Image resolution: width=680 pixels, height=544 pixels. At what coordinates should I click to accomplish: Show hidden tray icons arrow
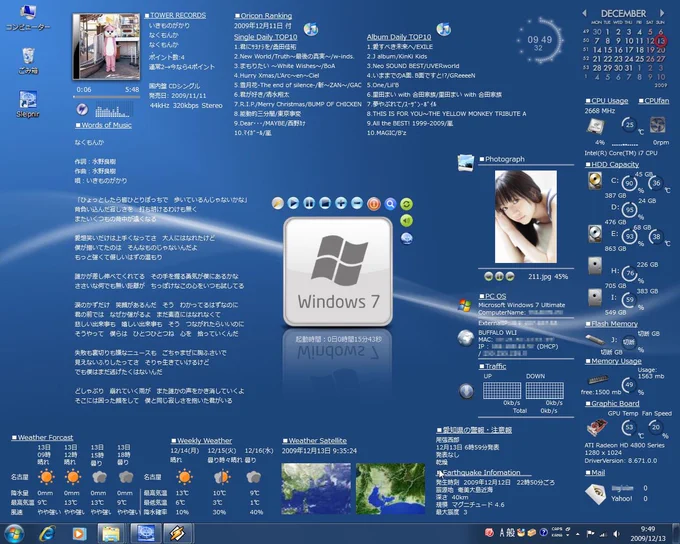point(578,534)
